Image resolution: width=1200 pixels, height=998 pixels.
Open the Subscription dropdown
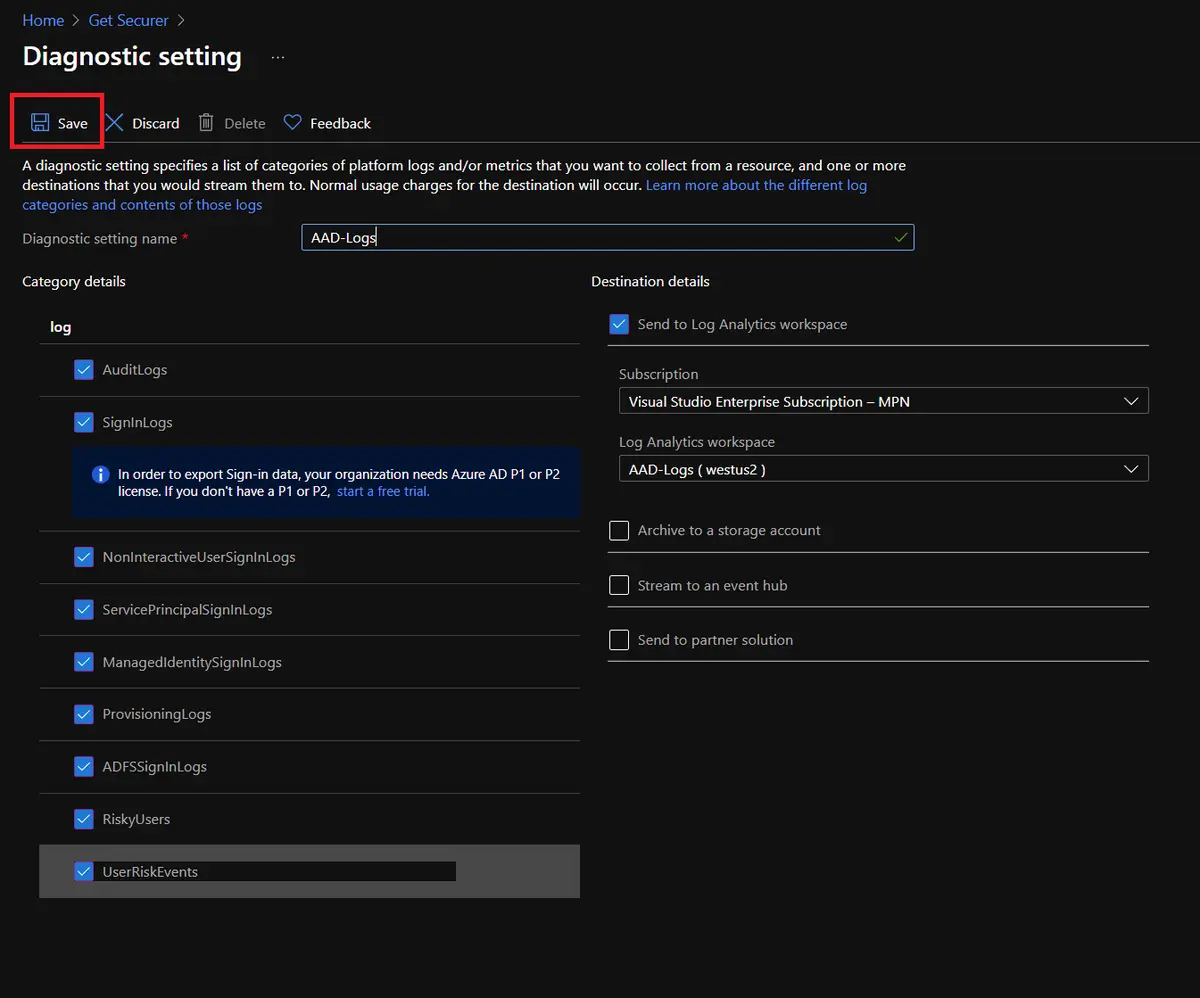pyautogui.click(x=883, y=402)
